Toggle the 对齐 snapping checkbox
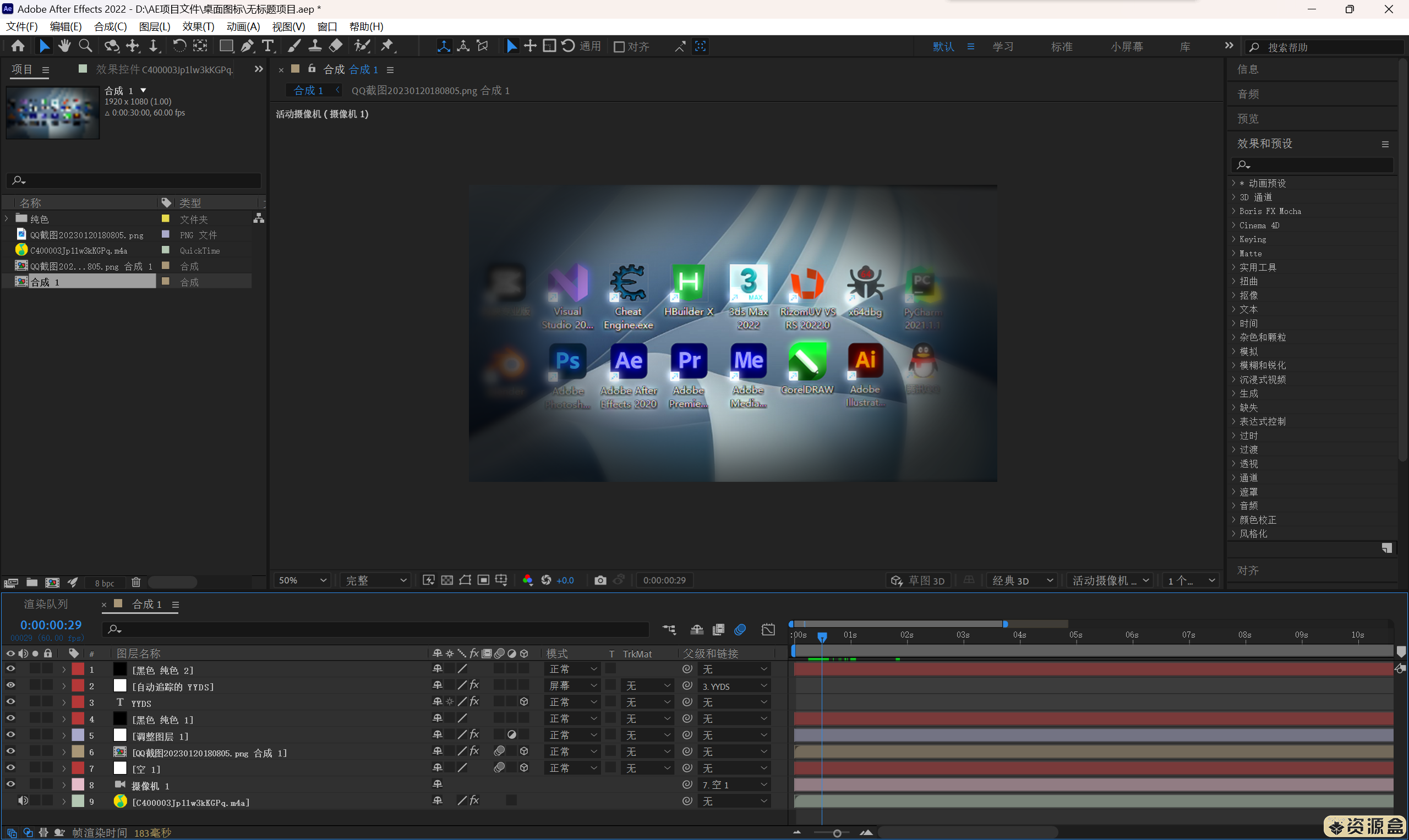 click(x=619, y=47)
